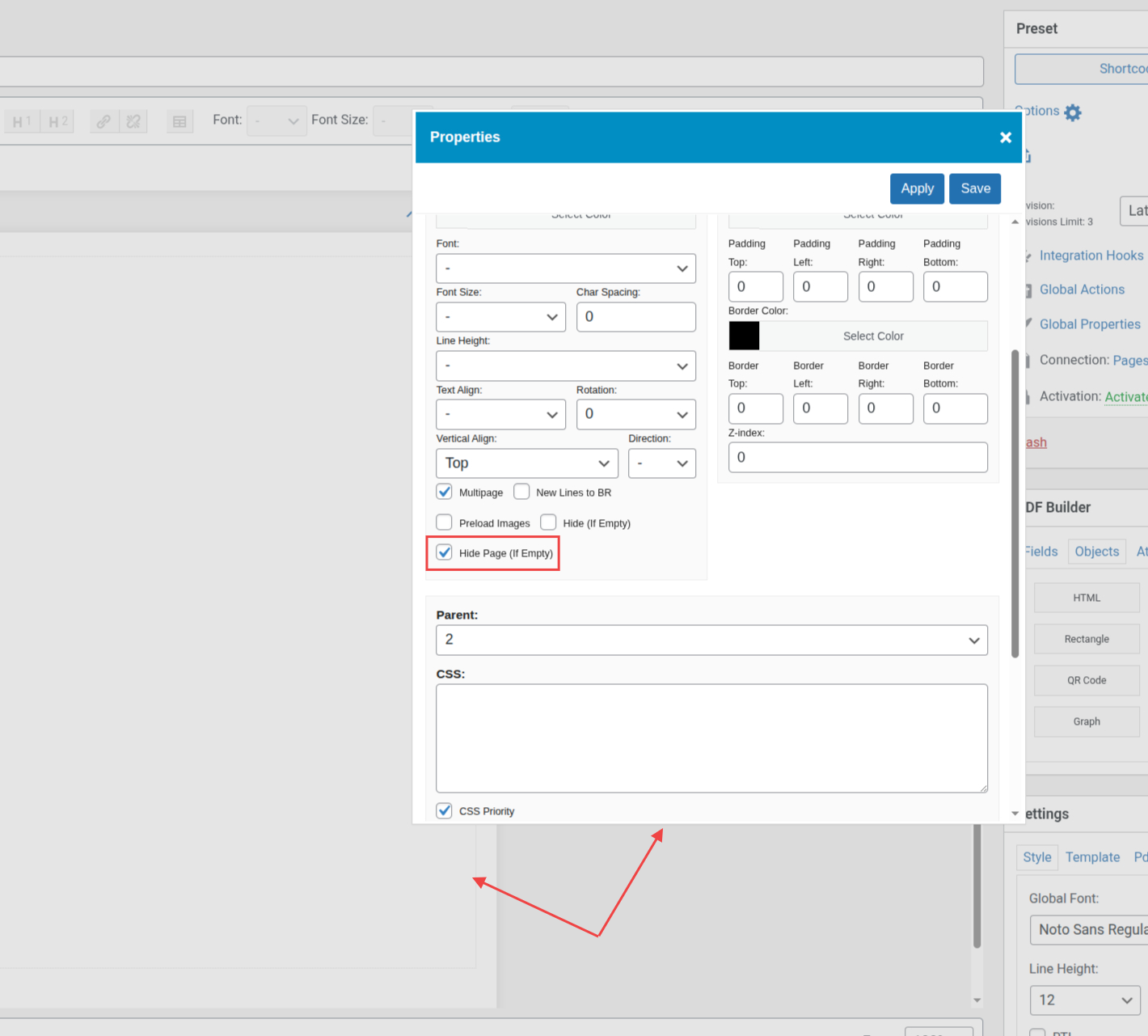Enable the New Lines to BR checkbox

click(x=521, y=492)
